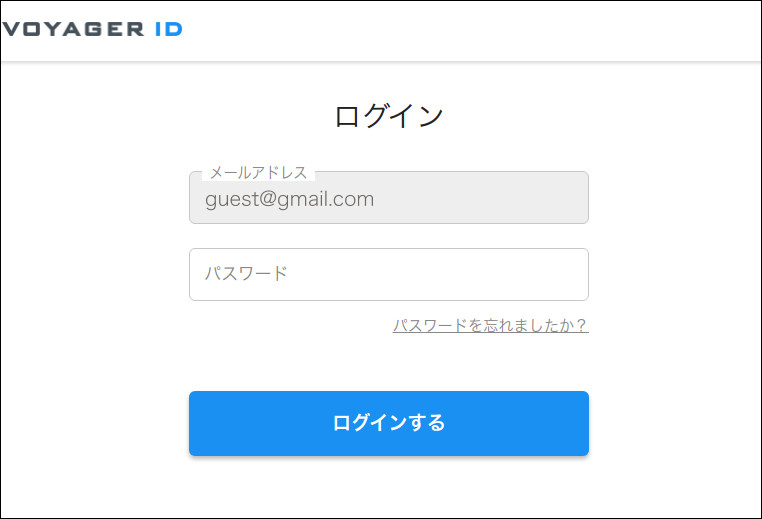Click the gray VOYAGER wordmark text
This screenshot has height=519, width=762.
pos(74,29)
